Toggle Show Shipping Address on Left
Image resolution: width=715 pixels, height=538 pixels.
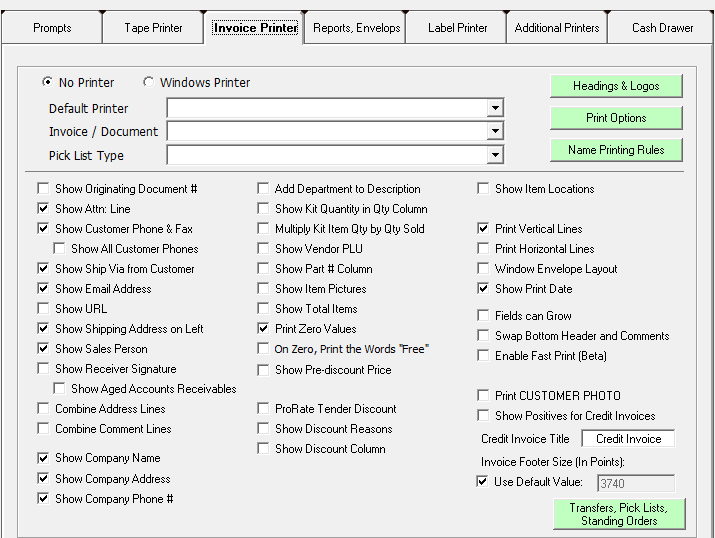pos(43,328)
